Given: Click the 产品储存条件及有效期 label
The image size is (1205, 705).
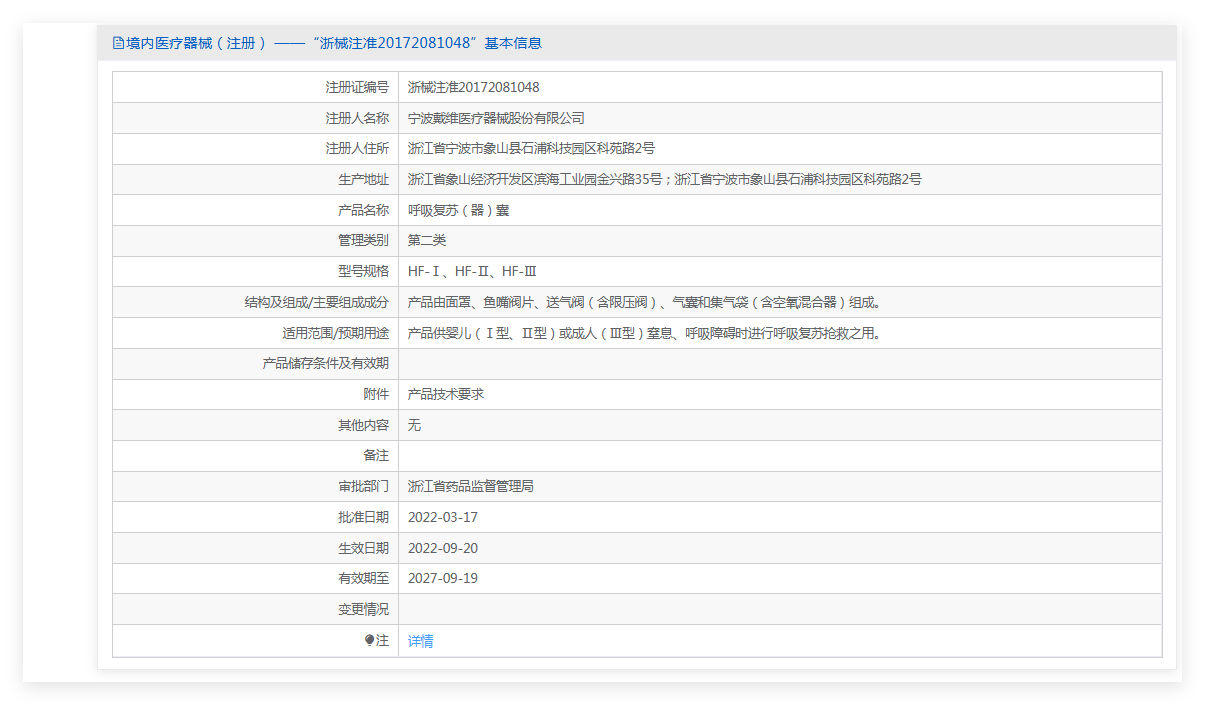Looking at the screenshot, I should pos(326,363).
